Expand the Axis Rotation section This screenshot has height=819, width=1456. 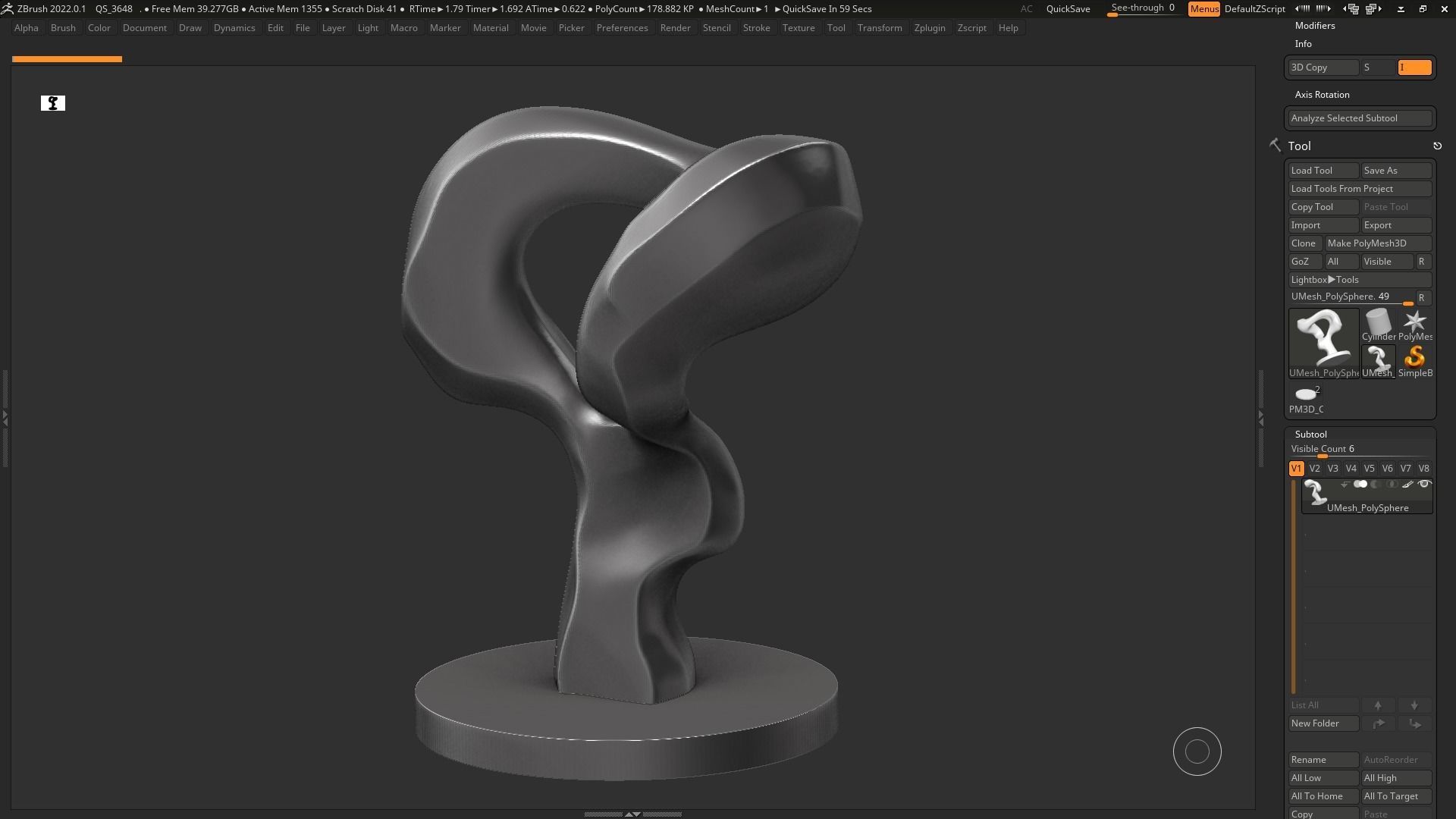[1322, 95]
